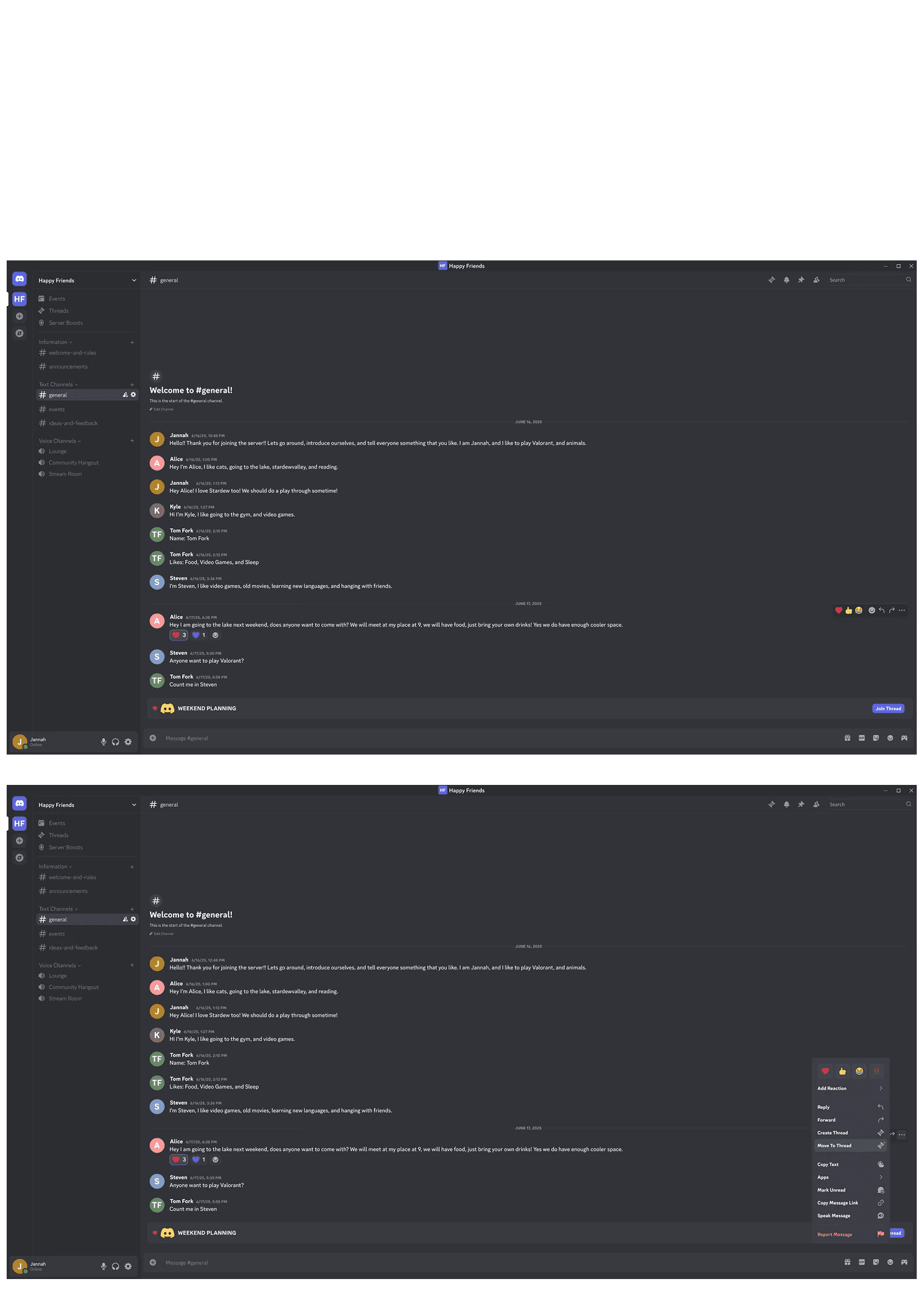Select Mark Unread in the menu

click(851, 1190)
